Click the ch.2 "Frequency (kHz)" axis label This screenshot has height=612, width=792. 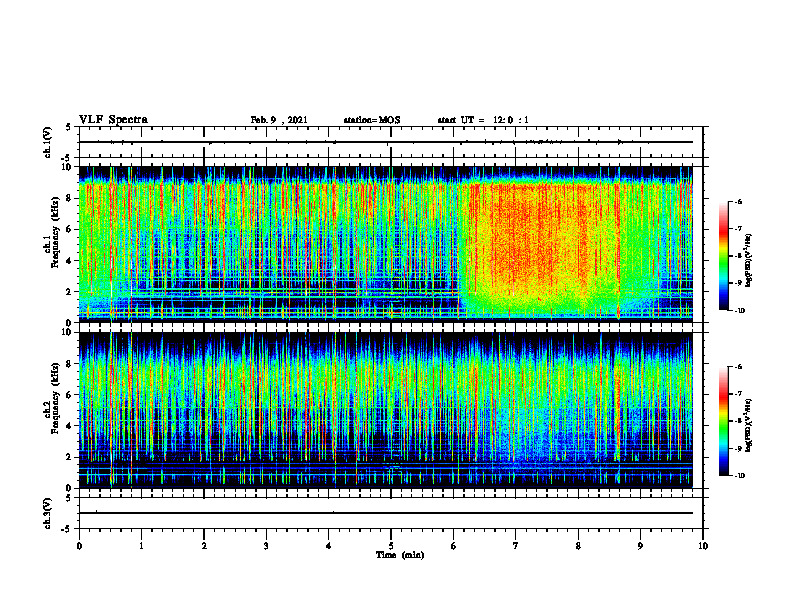pyautogui.click(x=55, y=398)
